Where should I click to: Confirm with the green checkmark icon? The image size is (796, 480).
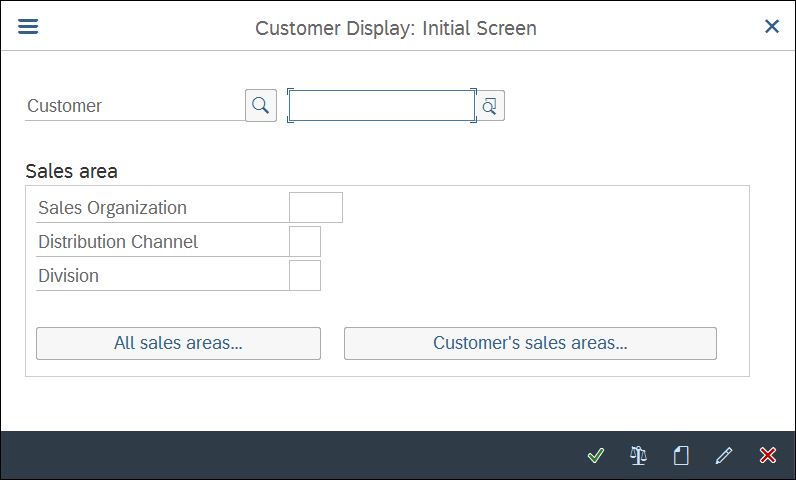click(595, 455)
